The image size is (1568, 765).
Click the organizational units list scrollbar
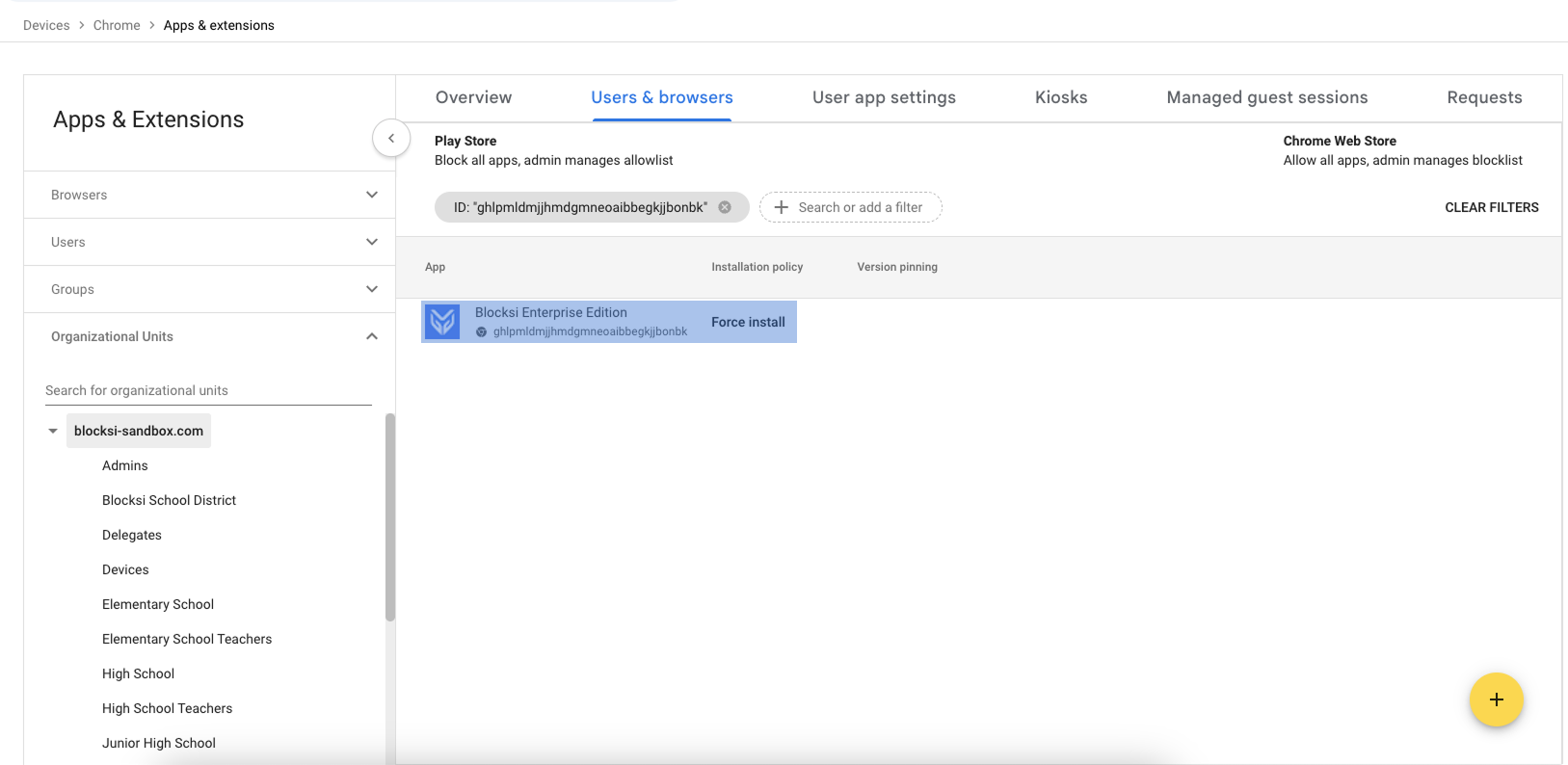coord(390,517)
